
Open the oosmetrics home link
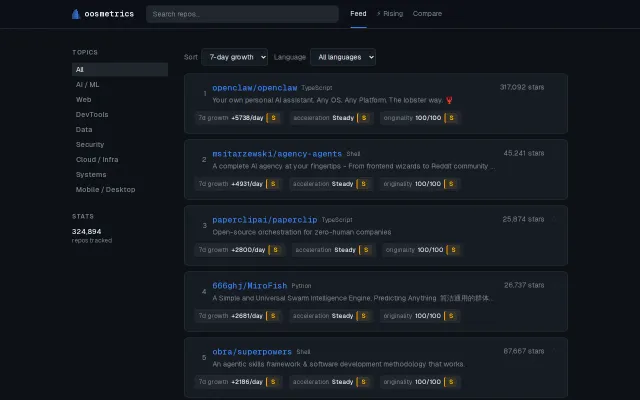(x=103, y=14)
